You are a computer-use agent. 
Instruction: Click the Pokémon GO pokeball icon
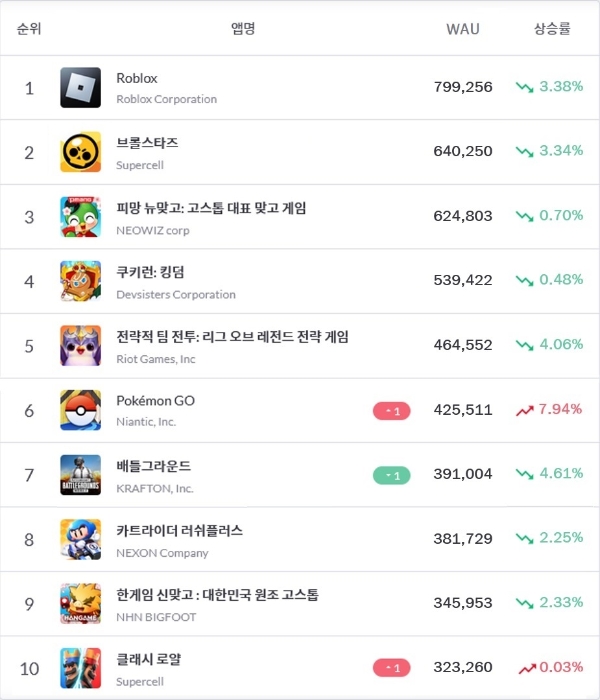(x=80, y=410)
